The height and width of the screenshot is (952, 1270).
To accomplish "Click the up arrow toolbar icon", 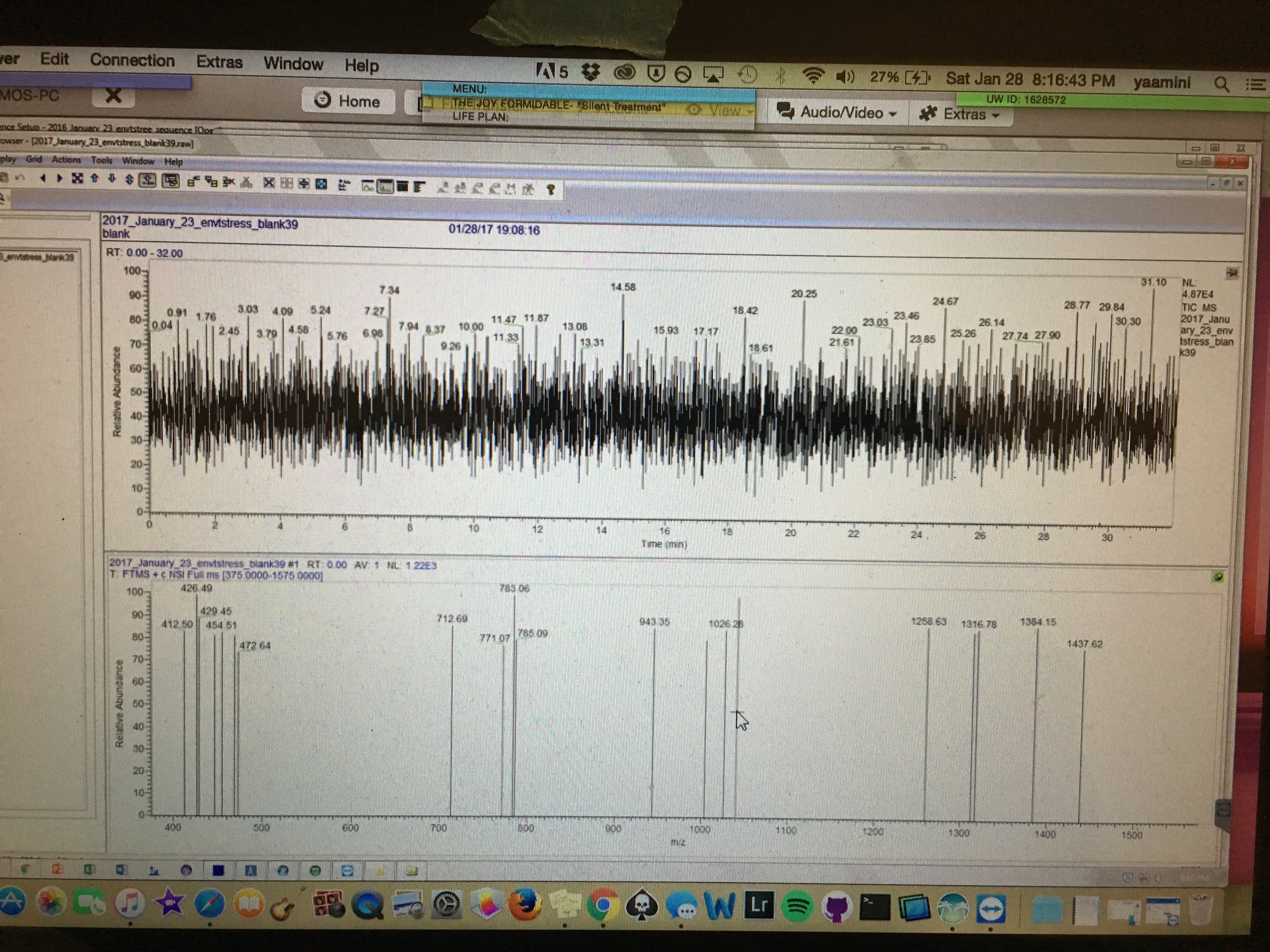I will [95, 178].
